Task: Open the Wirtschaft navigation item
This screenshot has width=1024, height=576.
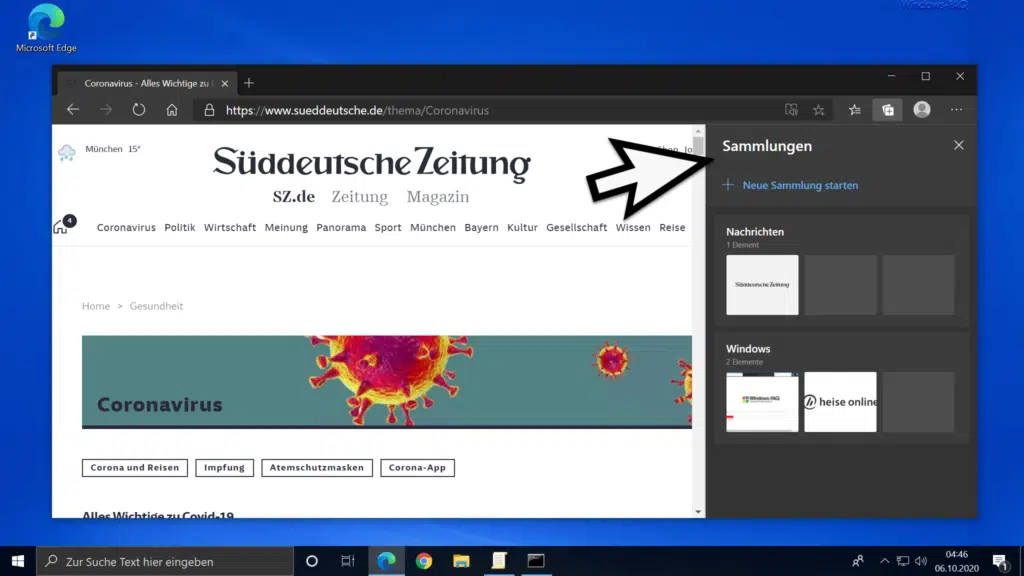Action: [230, 227]
